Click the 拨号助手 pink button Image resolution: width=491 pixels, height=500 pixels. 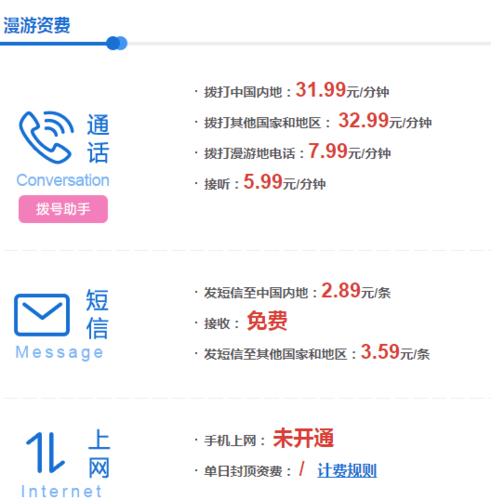[x=63, y=209]
